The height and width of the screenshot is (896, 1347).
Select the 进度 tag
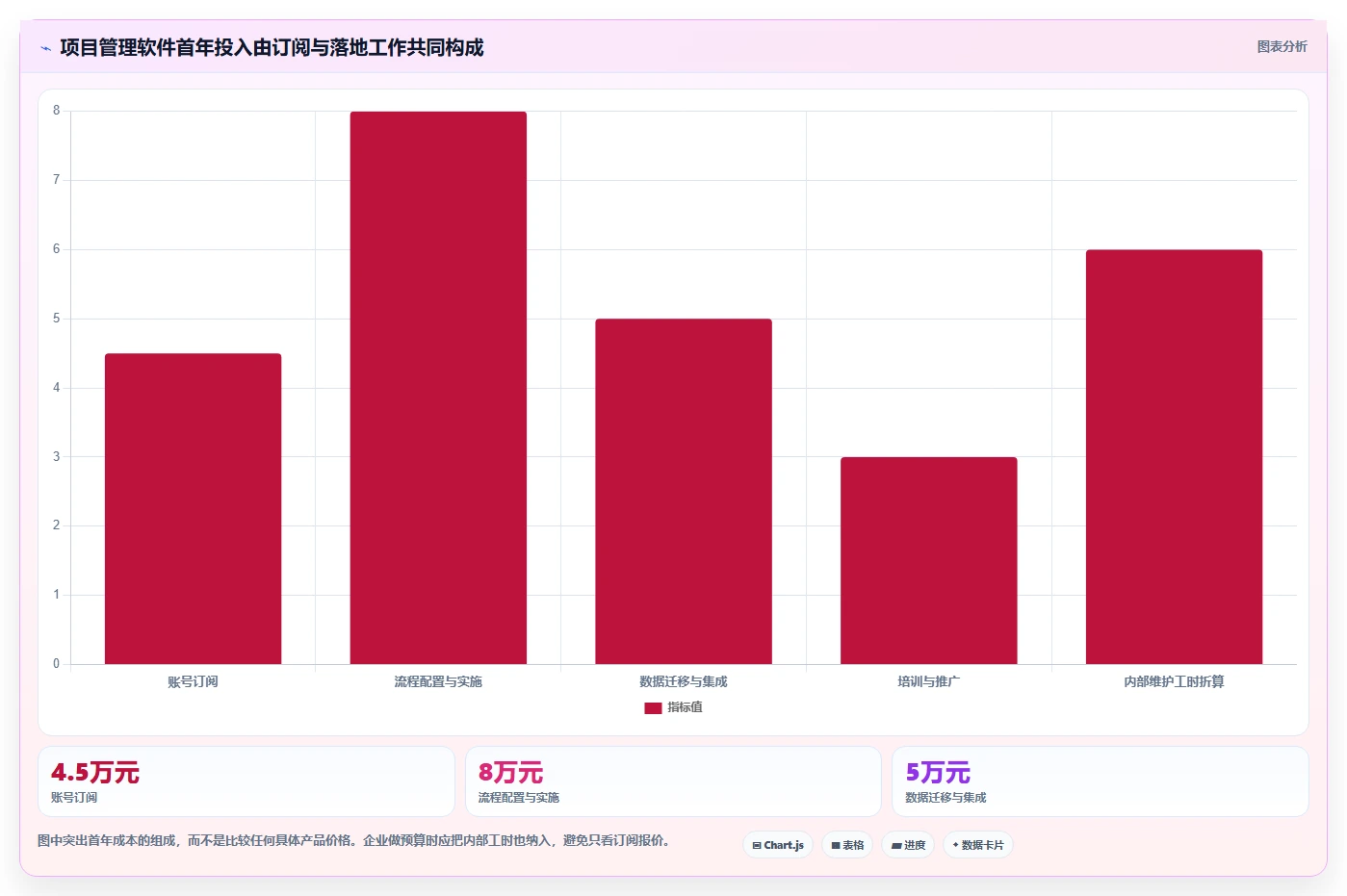click(908, 845)
